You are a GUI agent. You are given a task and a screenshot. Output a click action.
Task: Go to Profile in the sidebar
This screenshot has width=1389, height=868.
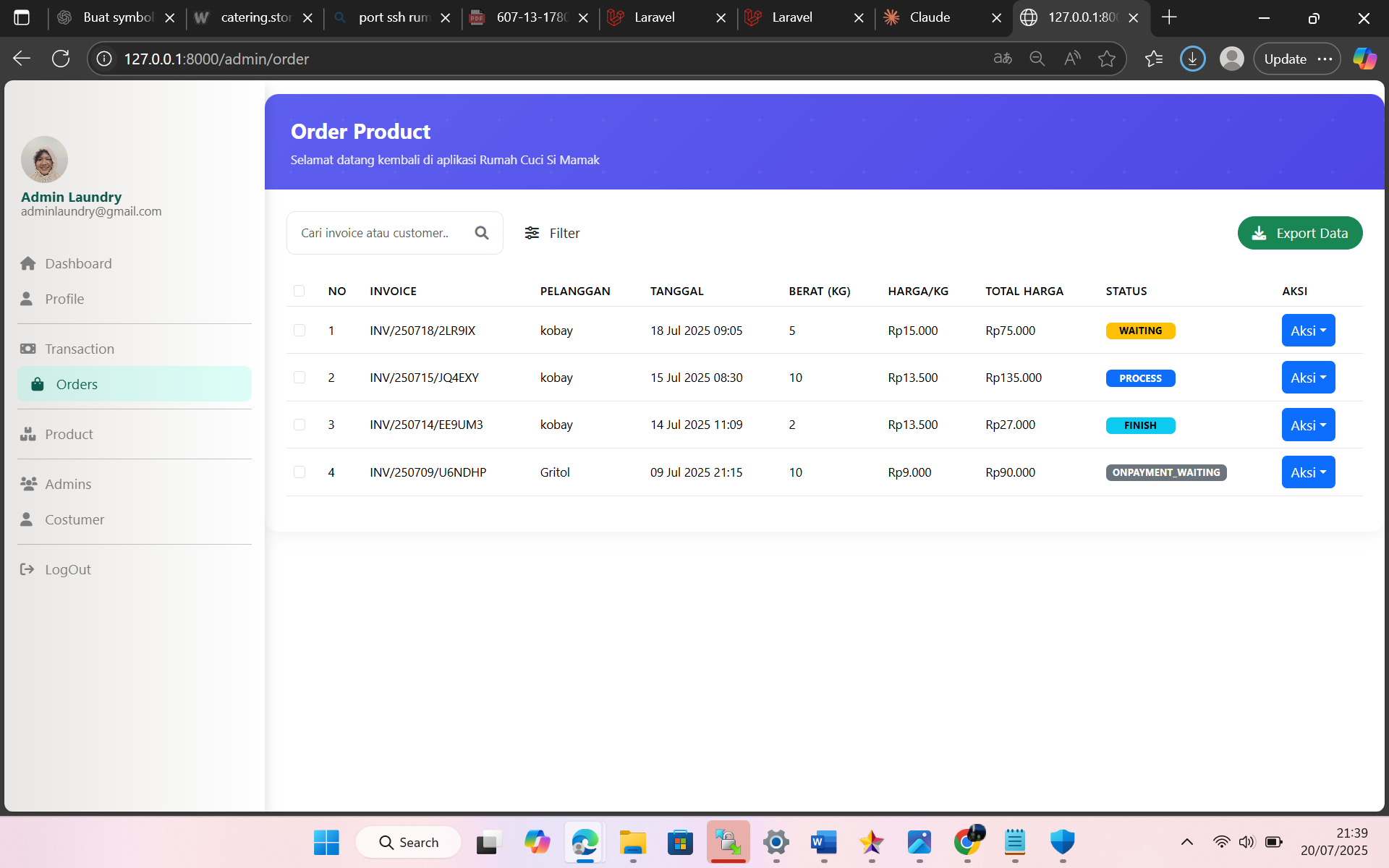click(x=64, y=299)
